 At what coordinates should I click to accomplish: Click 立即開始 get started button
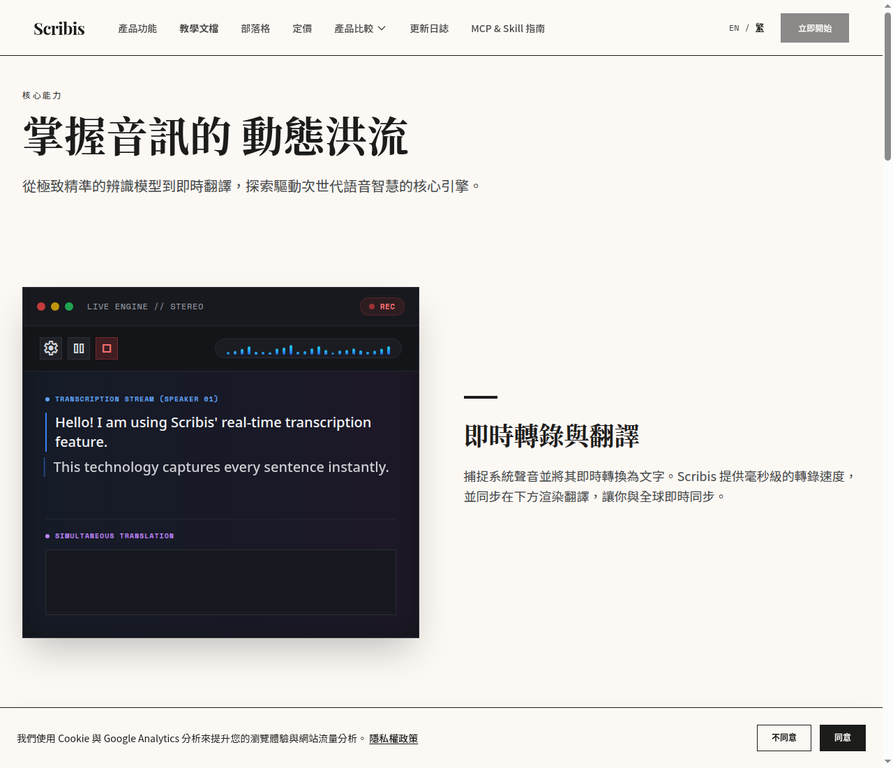click(814, 28)
